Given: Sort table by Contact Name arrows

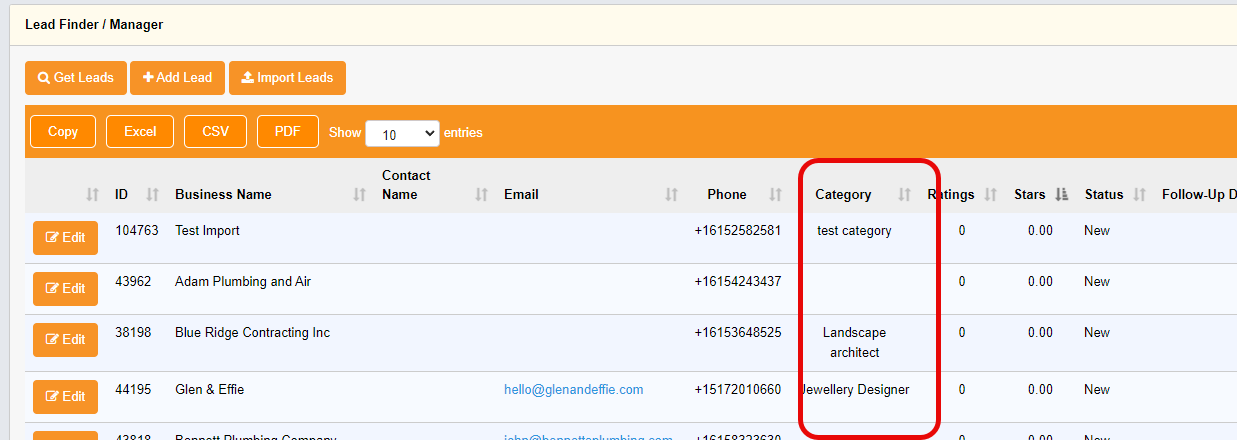Looking at the screenshot, I should pyautogui.click(x=482, y=195).
